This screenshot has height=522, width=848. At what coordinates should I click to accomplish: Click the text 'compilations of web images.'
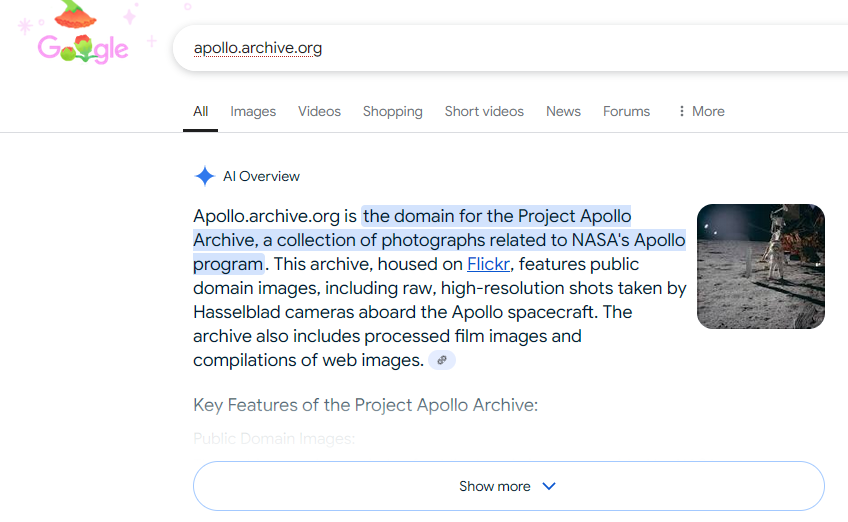coord(308,360)
